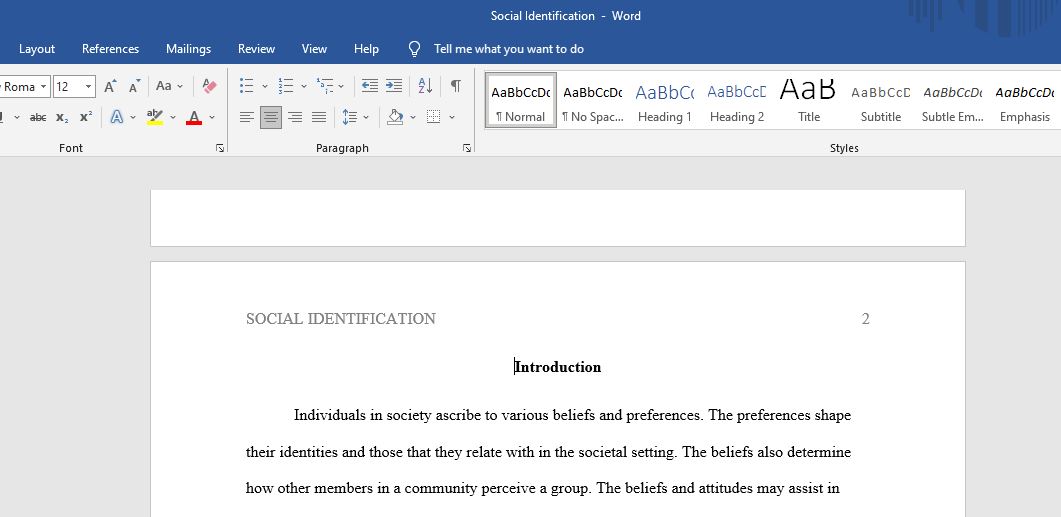The image size is (1061, 517).
Task: Toggle superscript formatting
Action: (x=86, y=117)
